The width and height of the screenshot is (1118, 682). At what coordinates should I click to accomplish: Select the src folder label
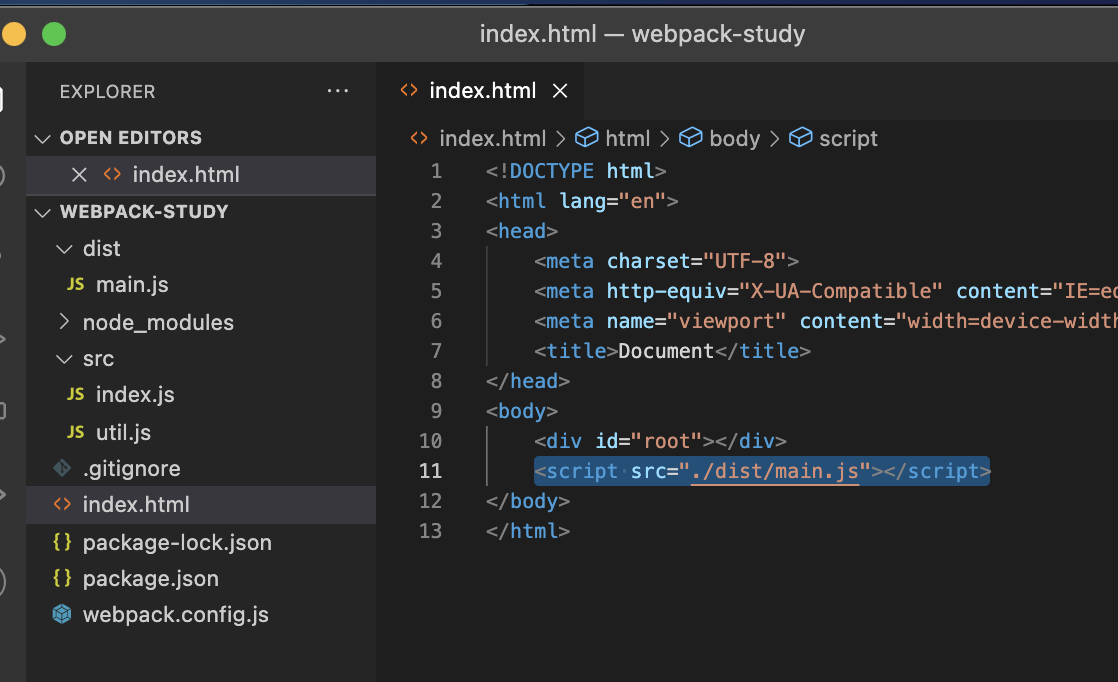98,359
